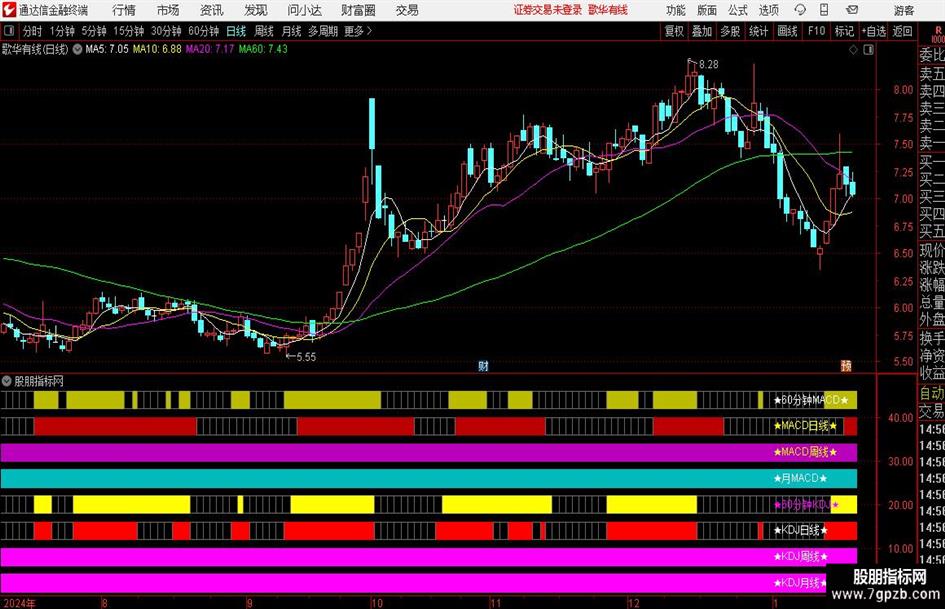Click the 标记 mark toolbar button

(x=844, y=31)
